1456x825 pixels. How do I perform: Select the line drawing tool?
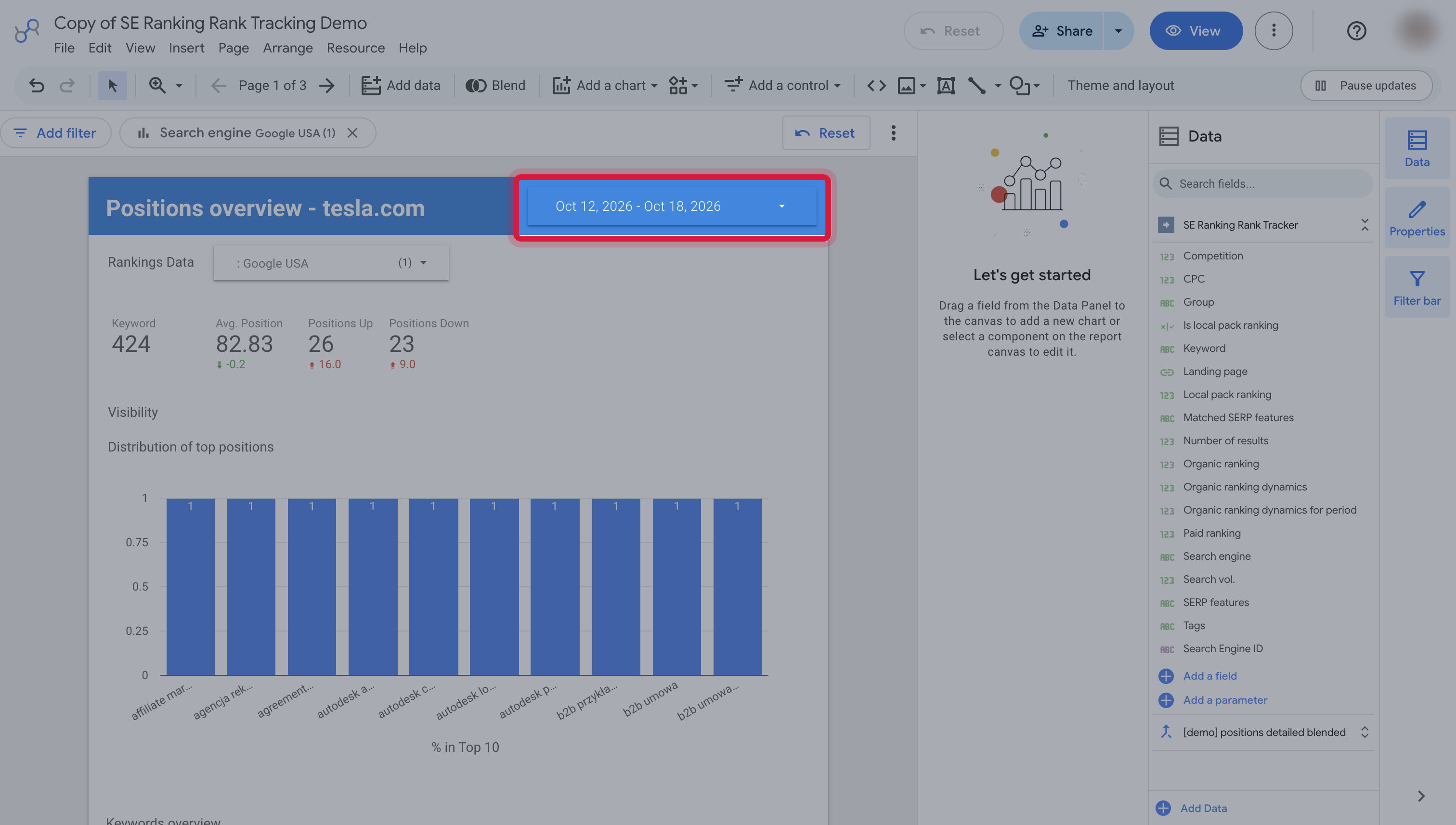pyautogui.click(x=976, y=86)
